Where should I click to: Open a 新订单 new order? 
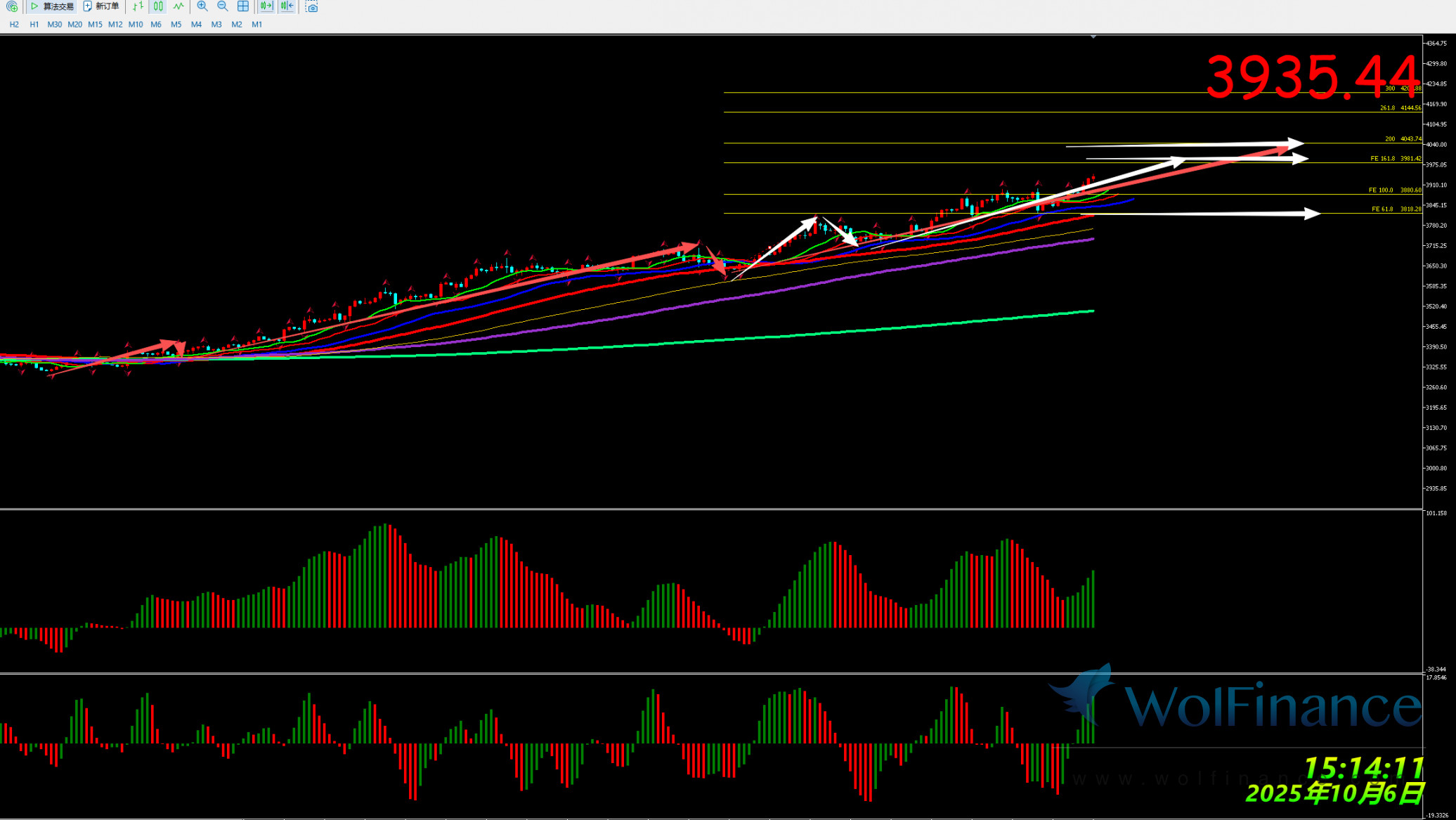tap(101, 6)
